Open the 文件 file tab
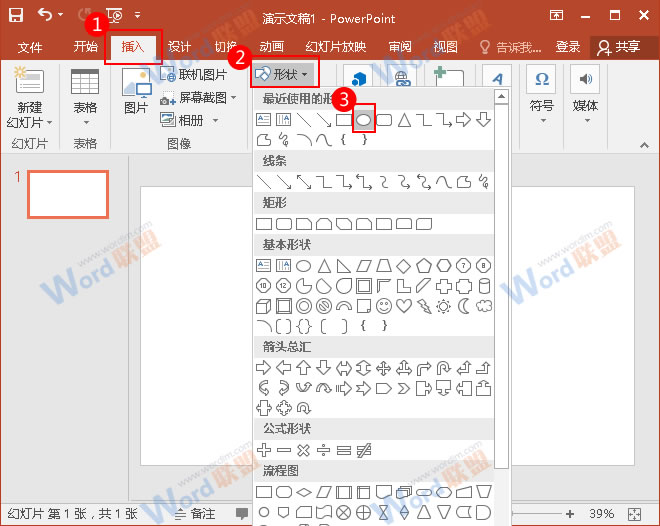The width and height of the screenshot is (660, 526). pos(30,47)
